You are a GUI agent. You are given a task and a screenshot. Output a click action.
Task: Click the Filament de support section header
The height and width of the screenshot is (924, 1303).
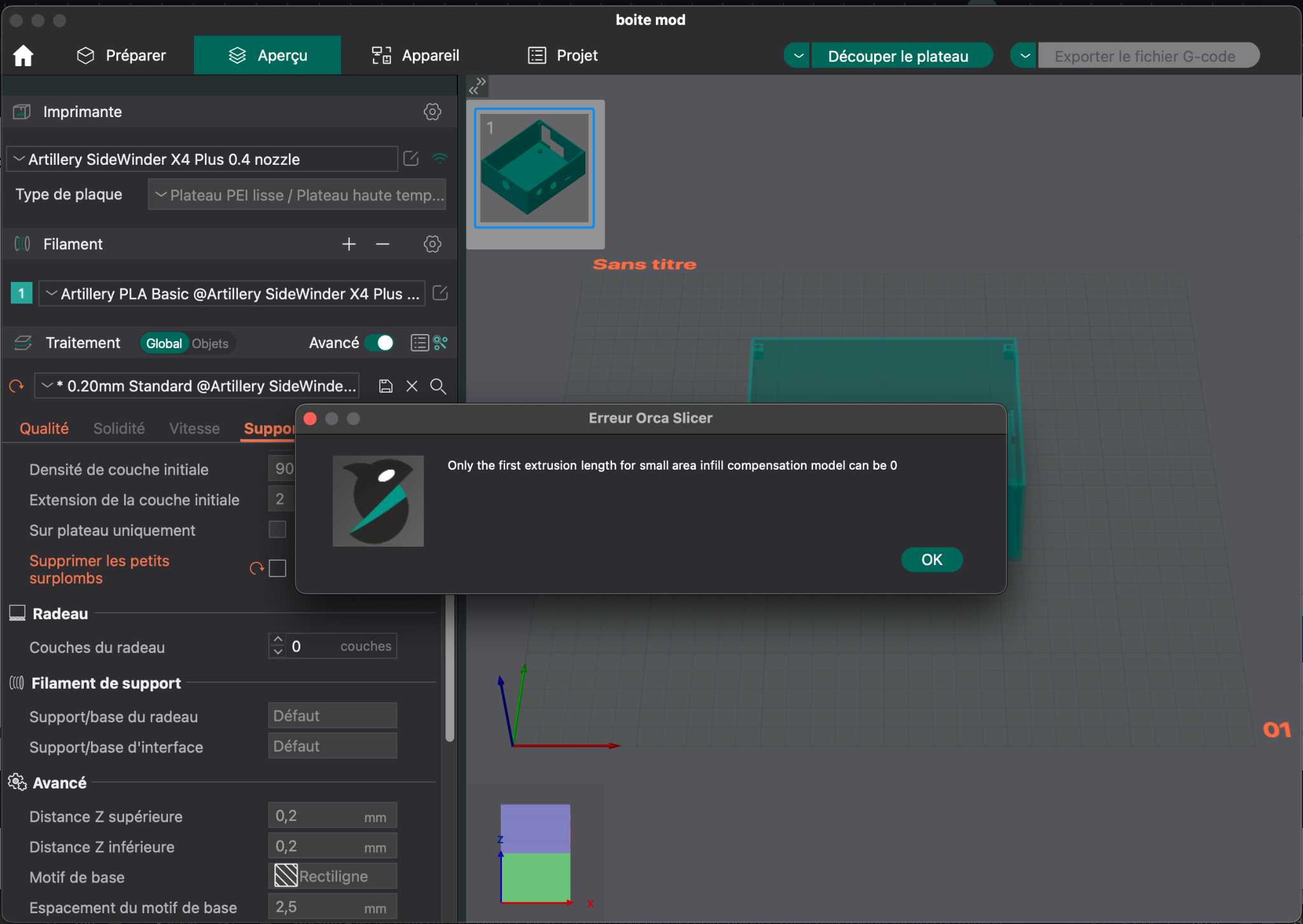pyautogui.click(x=106, y=683)
